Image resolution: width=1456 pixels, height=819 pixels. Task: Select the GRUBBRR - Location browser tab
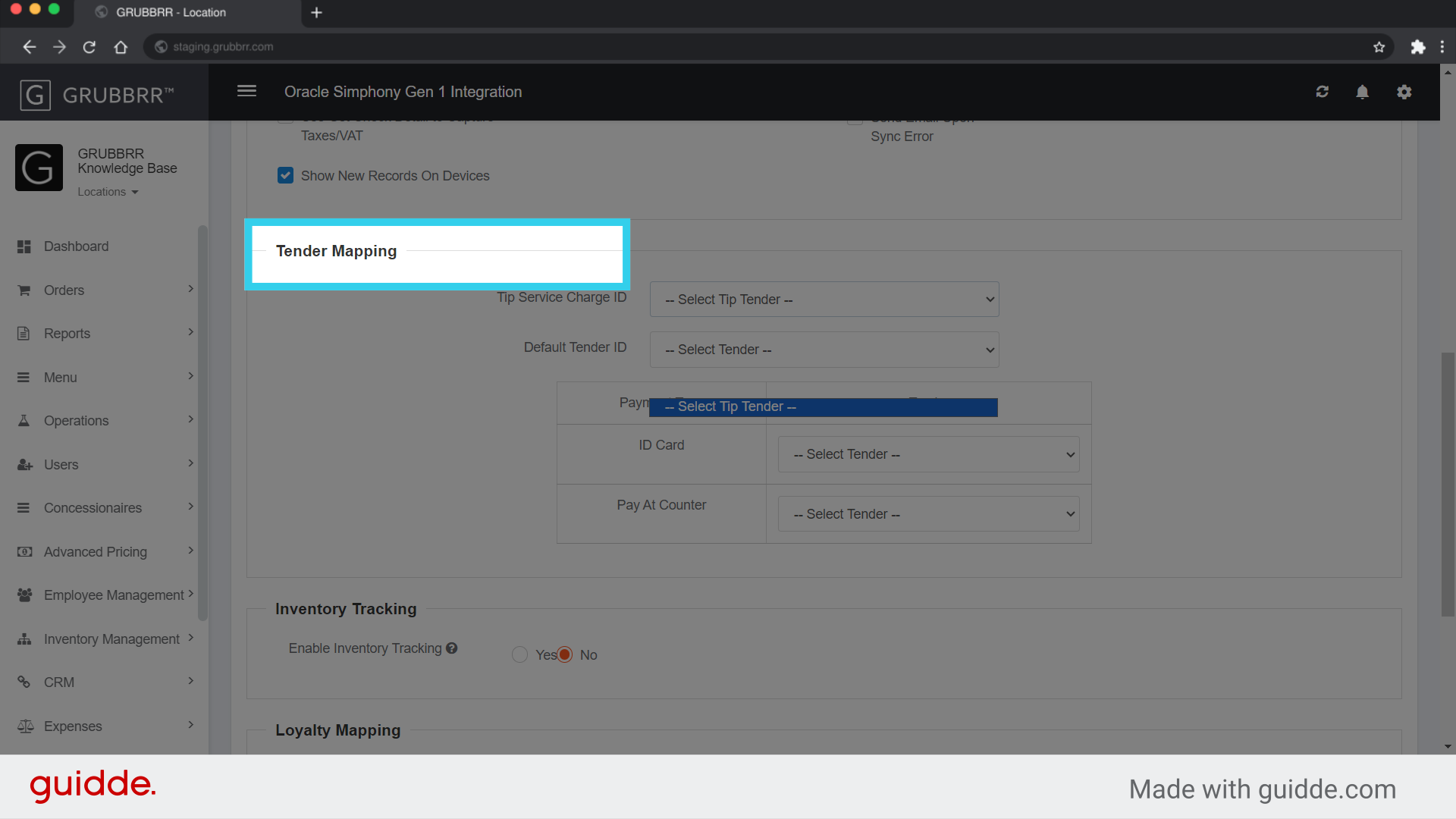[x=186, y=13]
